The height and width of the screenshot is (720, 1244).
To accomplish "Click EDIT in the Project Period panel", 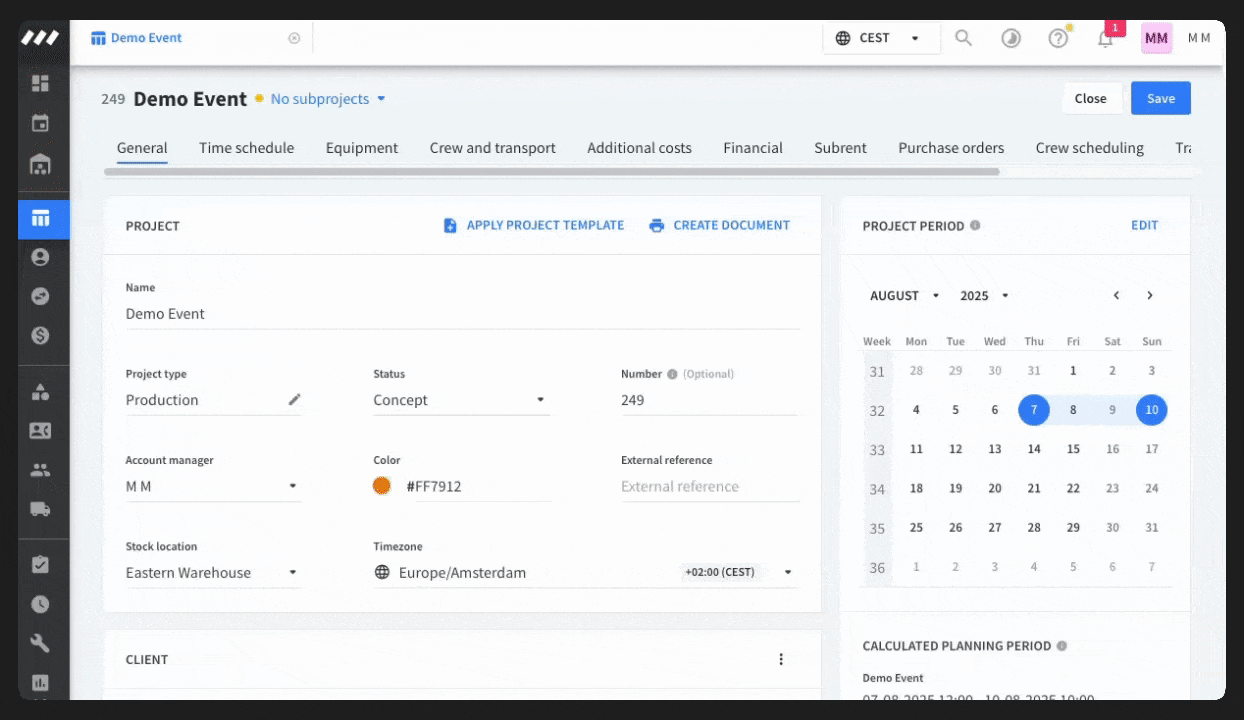I will click(x=1144, y=225).
